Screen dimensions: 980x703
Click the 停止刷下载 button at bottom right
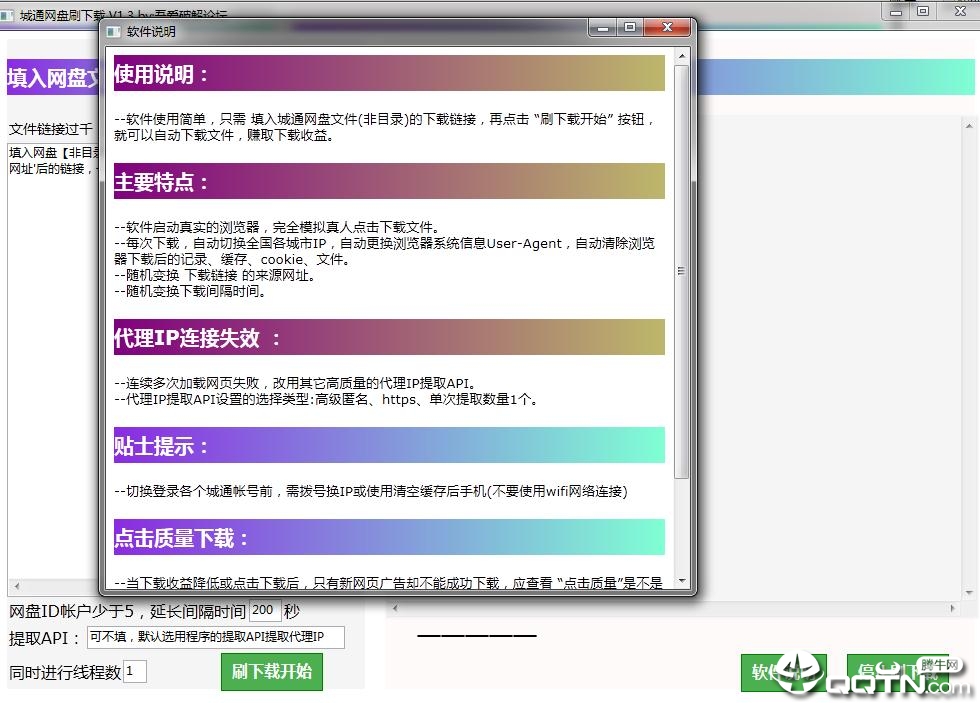(898, 672)
